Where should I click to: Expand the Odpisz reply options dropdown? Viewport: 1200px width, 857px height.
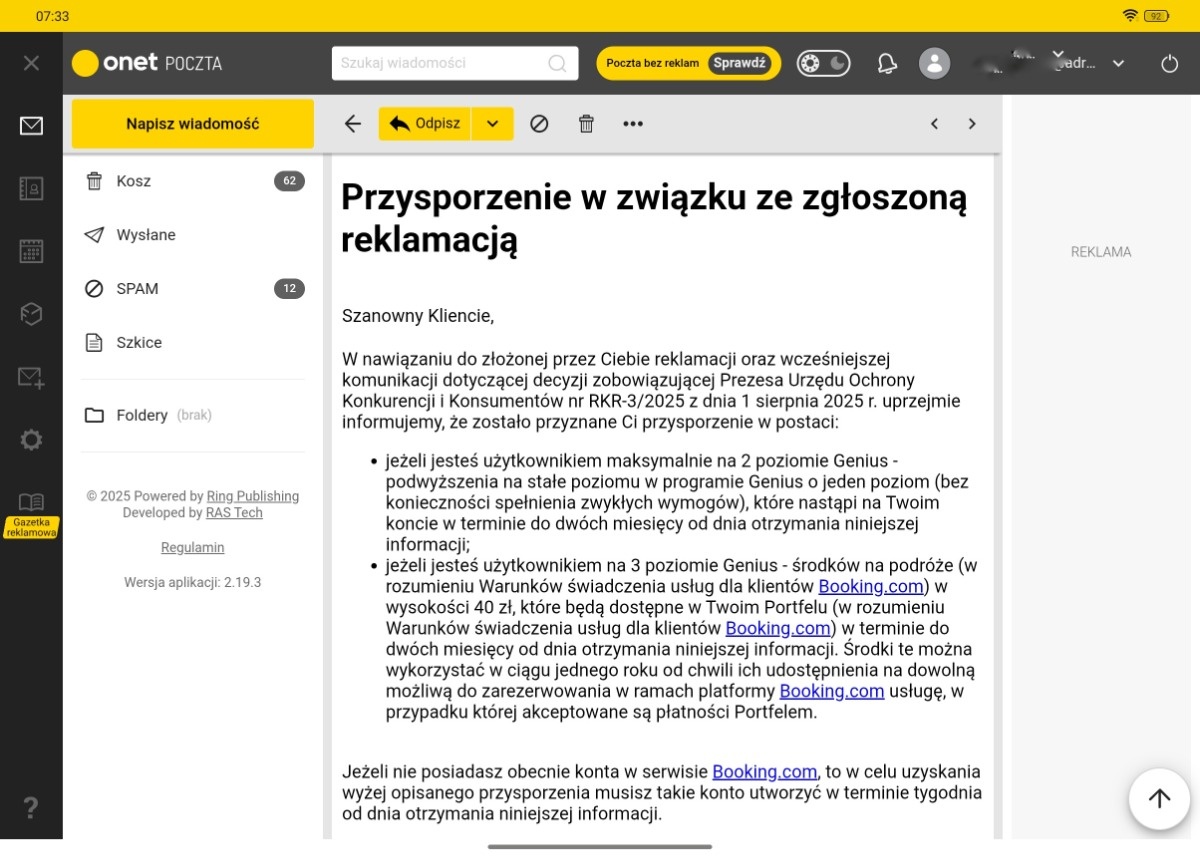[x=492, y=124]
